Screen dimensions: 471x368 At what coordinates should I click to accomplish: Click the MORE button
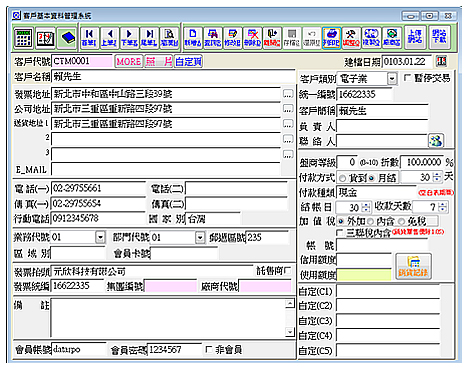(x=129, y=62)
